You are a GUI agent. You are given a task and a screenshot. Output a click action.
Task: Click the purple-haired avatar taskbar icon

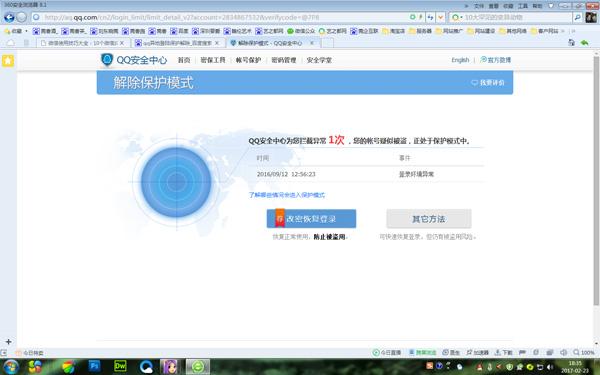point(169,367)
